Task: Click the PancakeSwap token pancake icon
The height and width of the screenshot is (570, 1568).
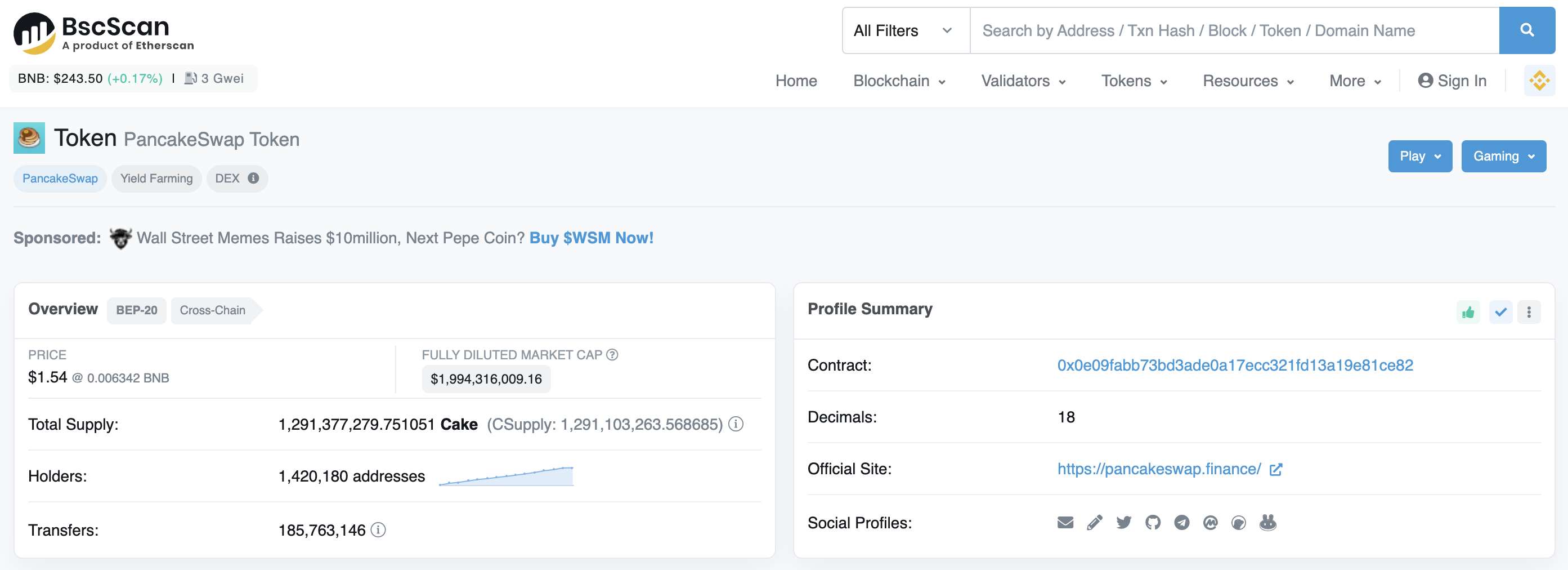Action: (29, 138)
